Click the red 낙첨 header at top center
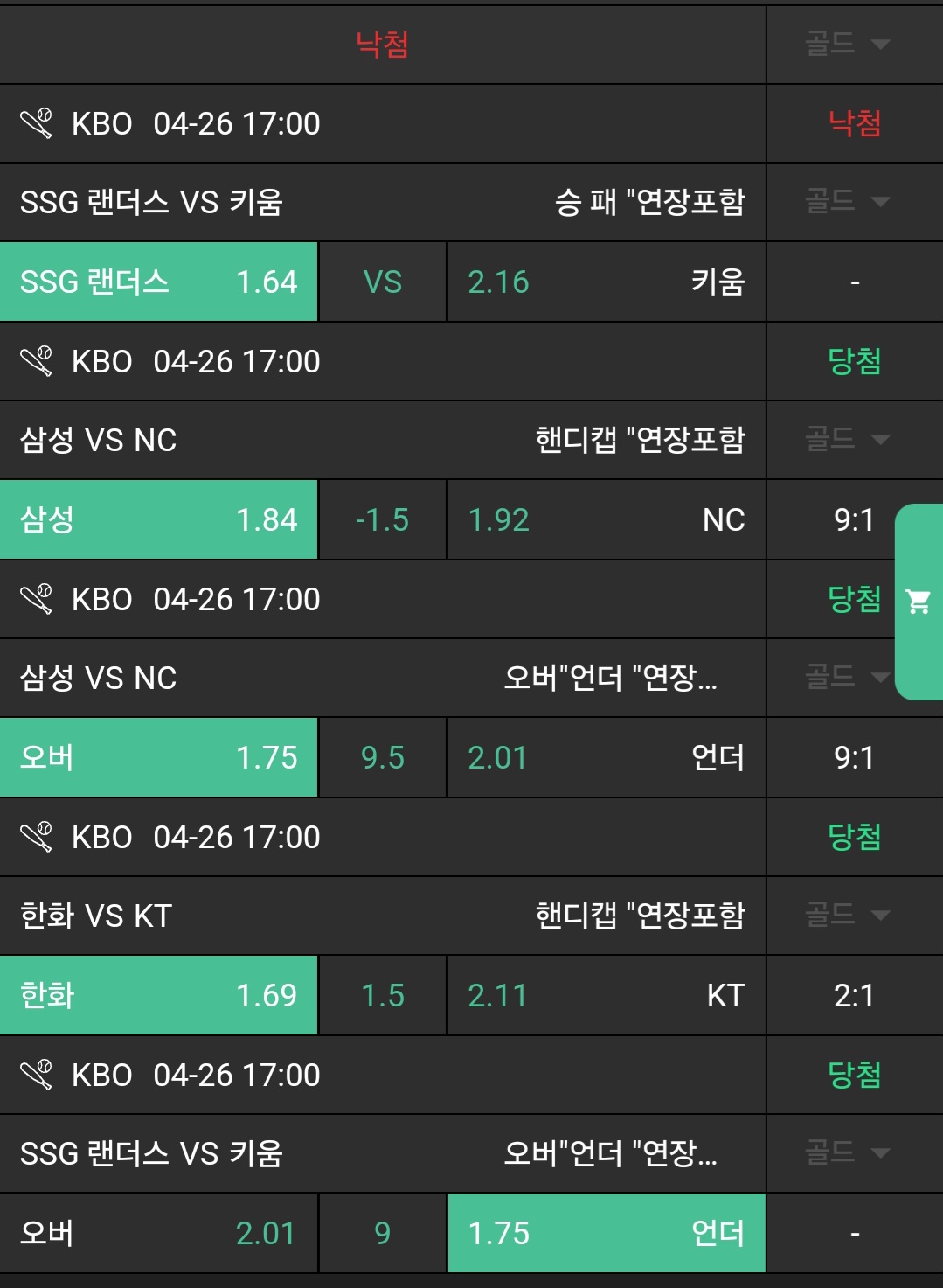The height and width of the screenshot is (1288, 943). coord(383,44)
